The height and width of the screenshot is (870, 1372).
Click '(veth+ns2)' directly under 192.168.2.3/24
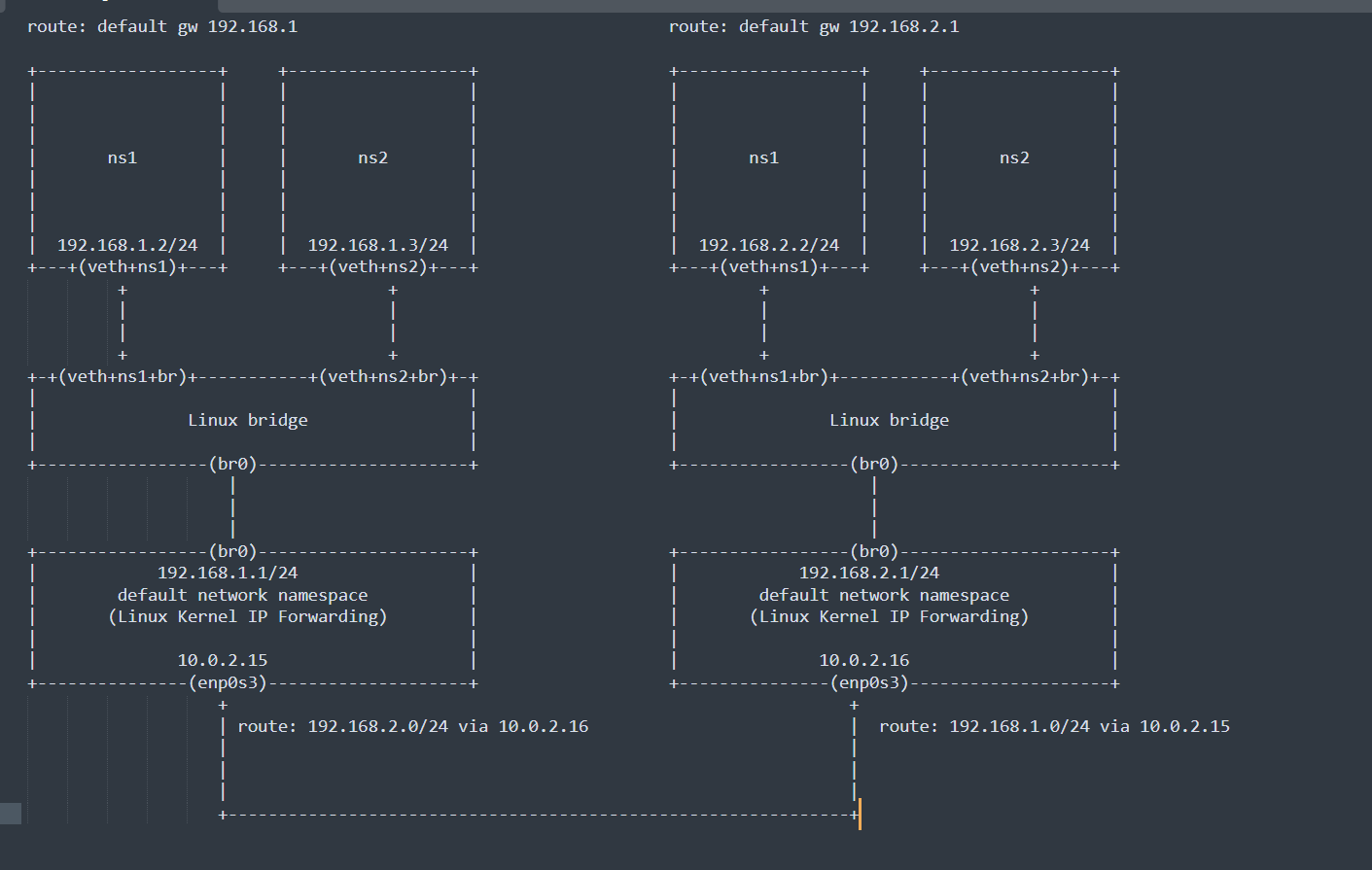(1020, 266)
